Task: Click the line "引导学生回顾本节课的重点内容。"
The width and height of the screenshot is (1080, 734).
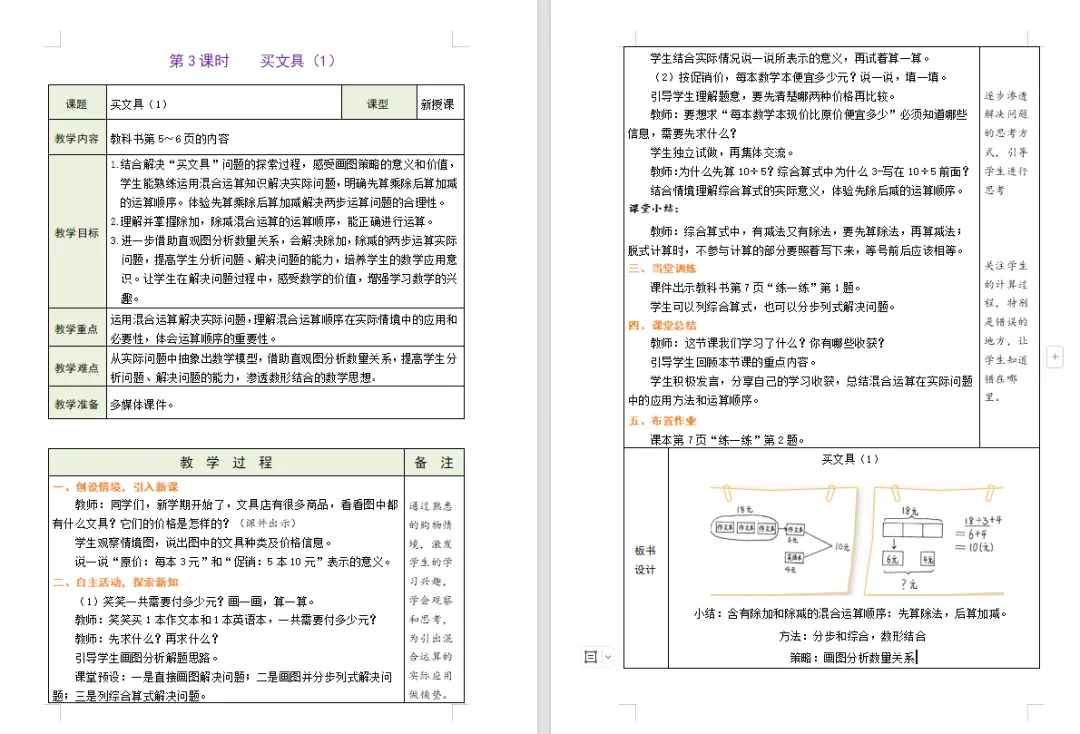Action: [734, 361]
